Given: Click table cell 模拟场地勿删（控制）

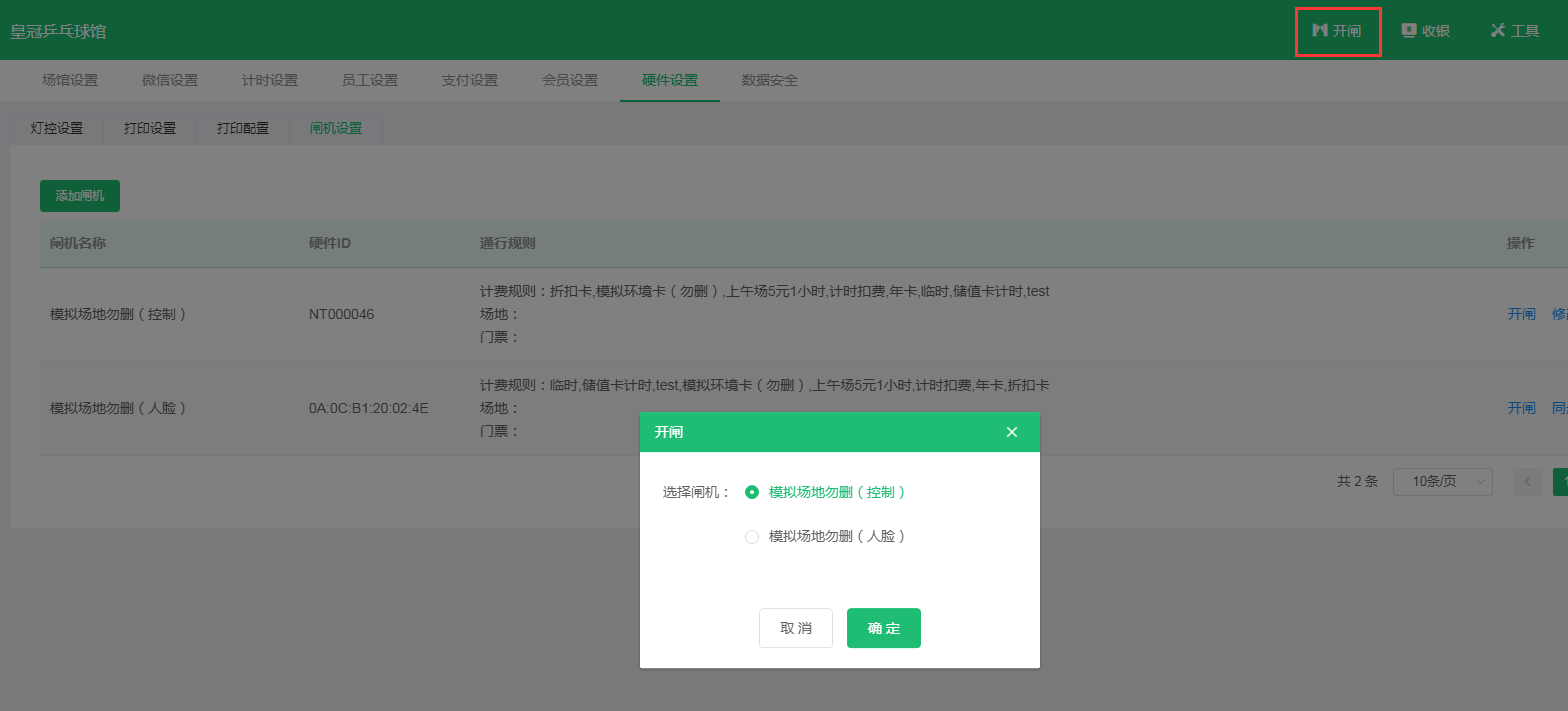Looking at the screenshot, I should 119,314.
